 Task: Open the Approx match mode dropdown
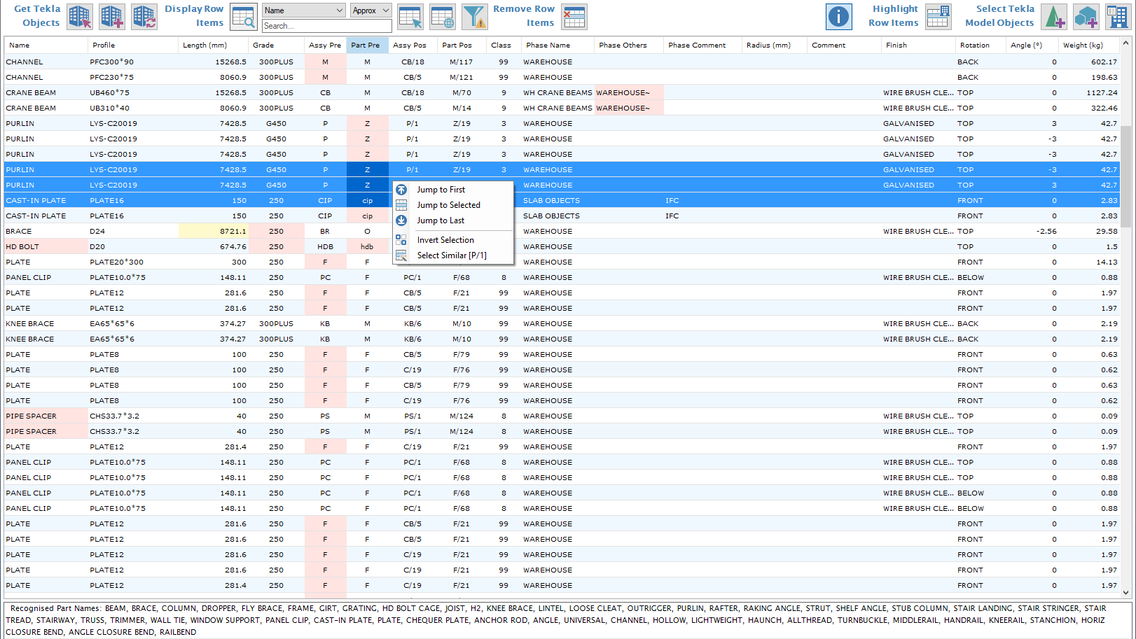coord(370,10)
